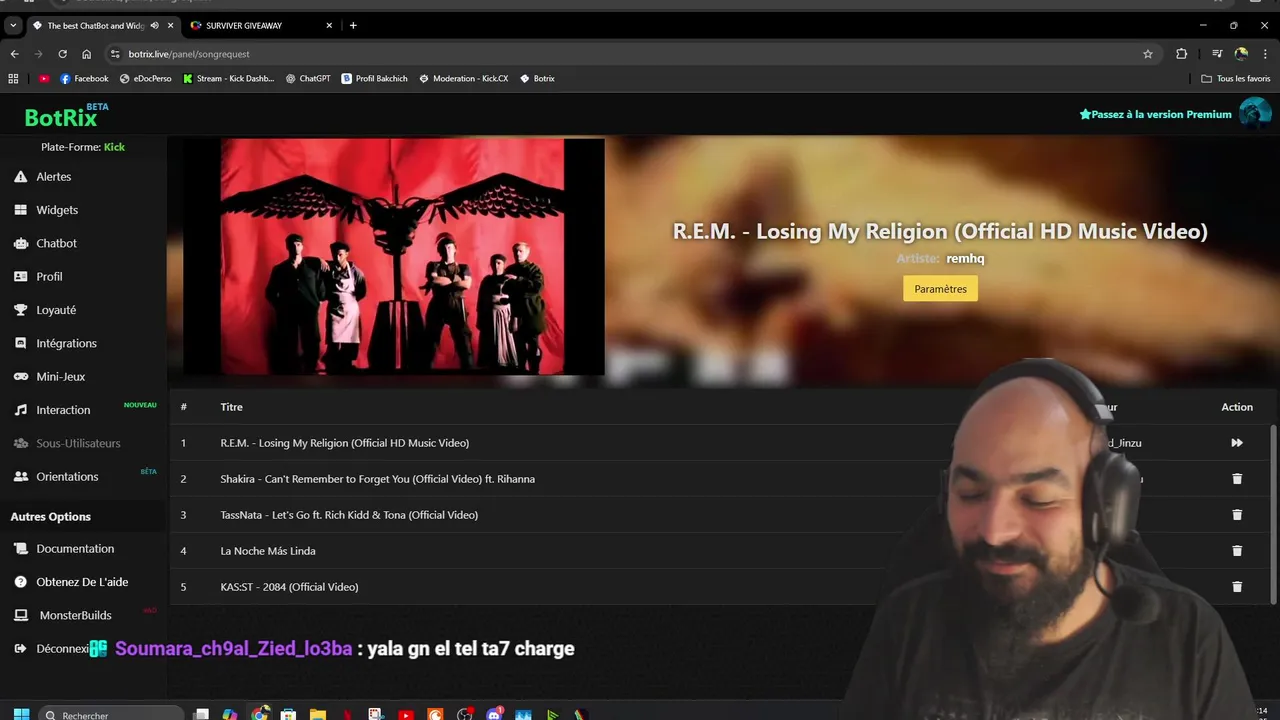Skip the R.E.M. song with fast-forward
The height and width of the screenshot is (720, 1280).
point(1237,443)
